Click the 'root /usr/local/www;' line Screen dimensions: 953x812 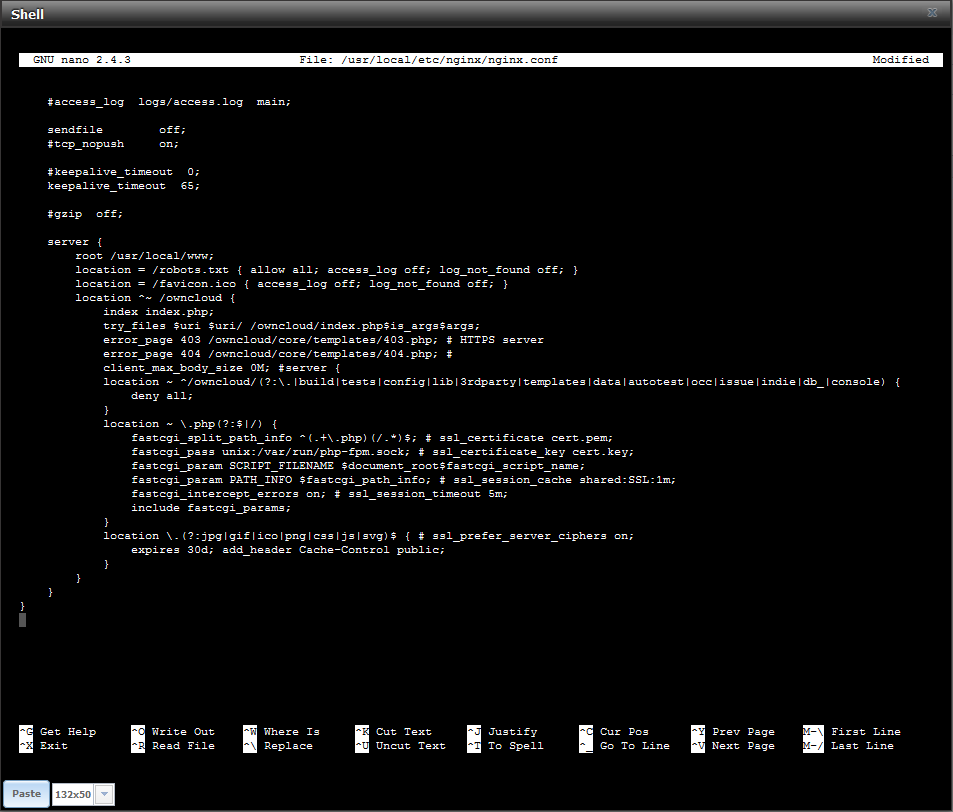(145, 256)
